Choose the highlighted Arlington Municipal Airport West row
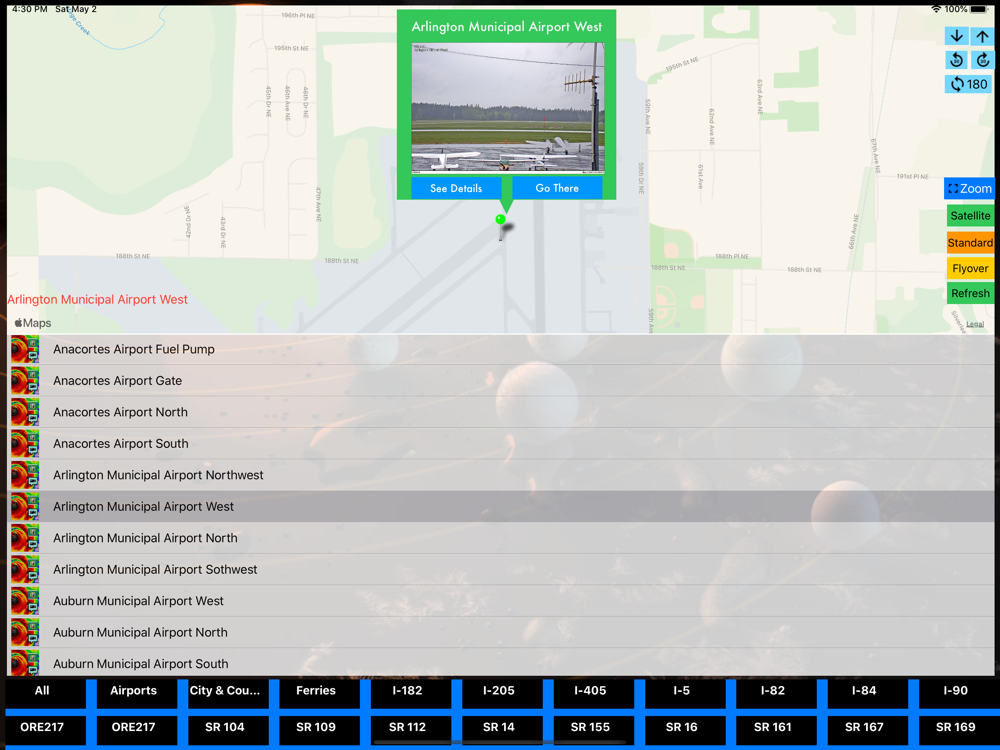 pyautogui.click(x=501, y=506)
